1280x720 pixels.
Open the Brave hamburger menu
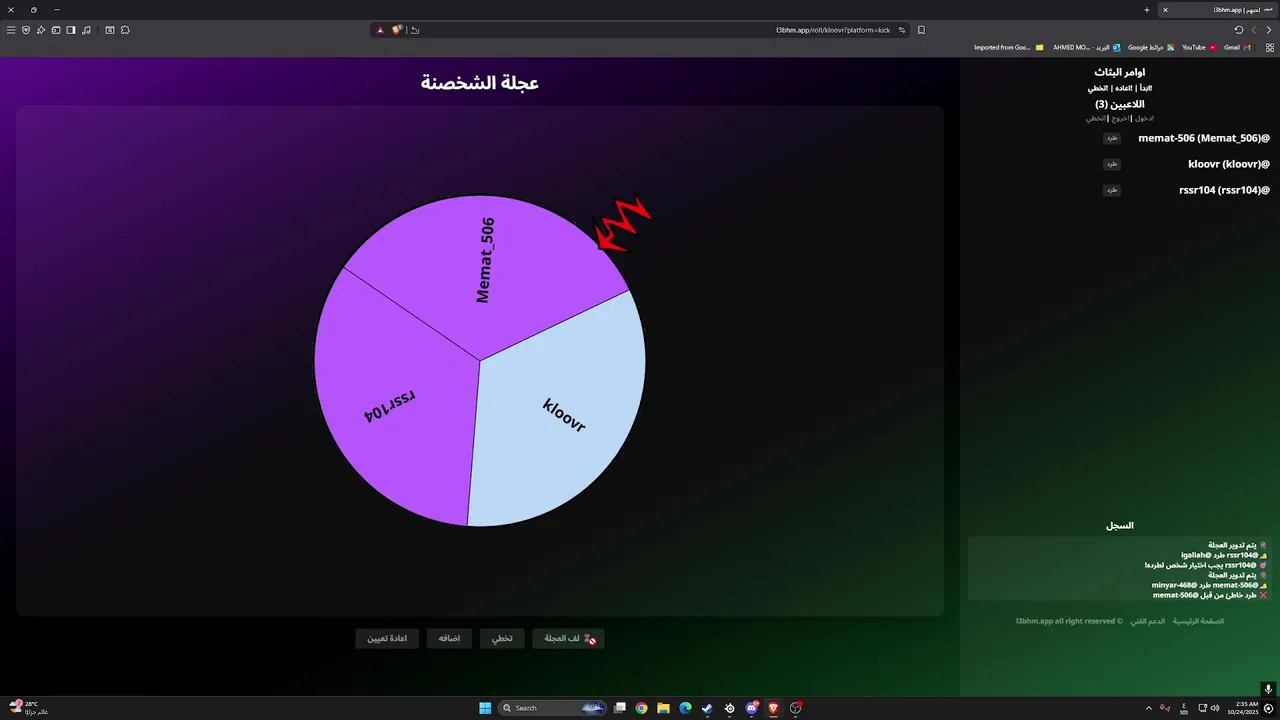click(x=11, y=30)
